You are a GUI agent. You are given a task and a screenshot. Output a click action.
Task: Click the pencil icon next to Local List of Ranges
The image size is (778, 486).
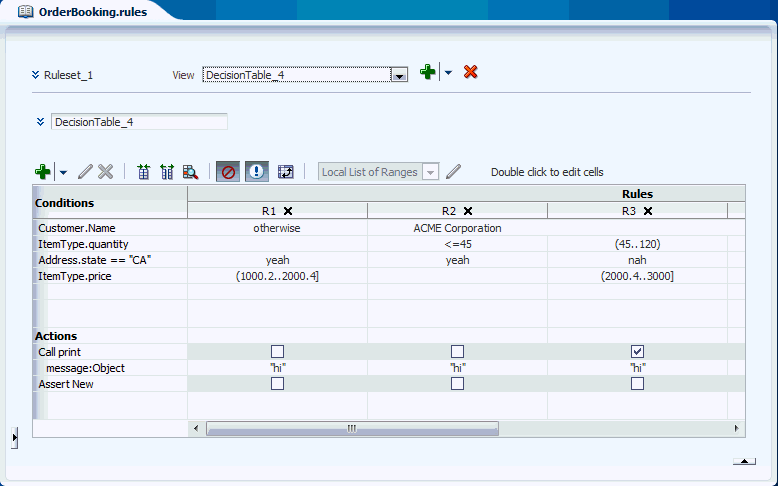[453, 172]
